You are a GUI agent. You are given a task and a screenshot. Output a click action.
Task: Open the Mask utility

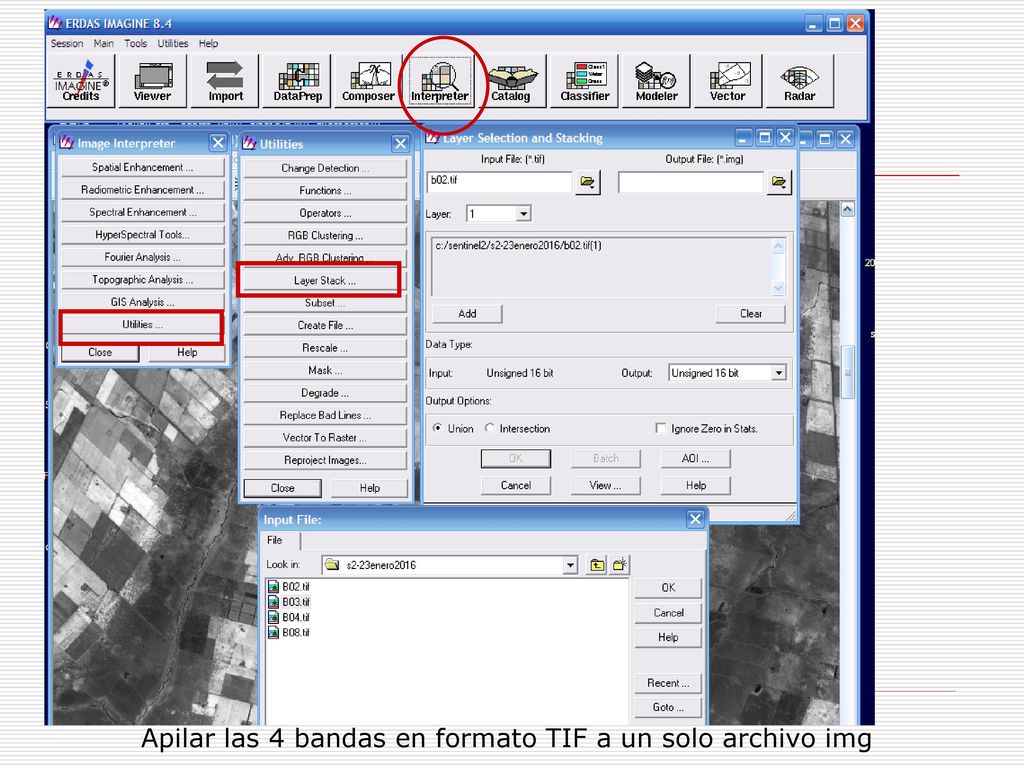coord(325,370)
